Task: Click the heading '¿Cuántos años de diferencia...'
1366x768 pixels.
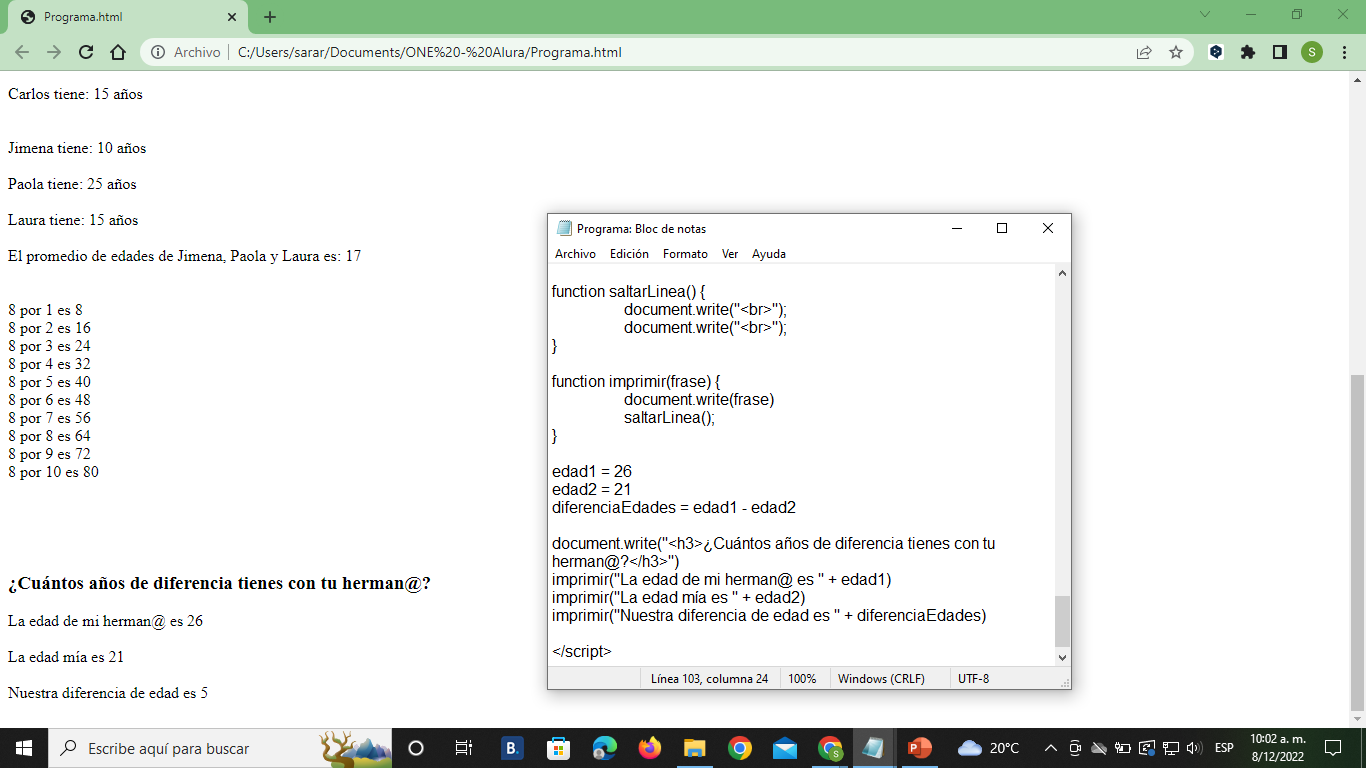Action: point(219,583)
